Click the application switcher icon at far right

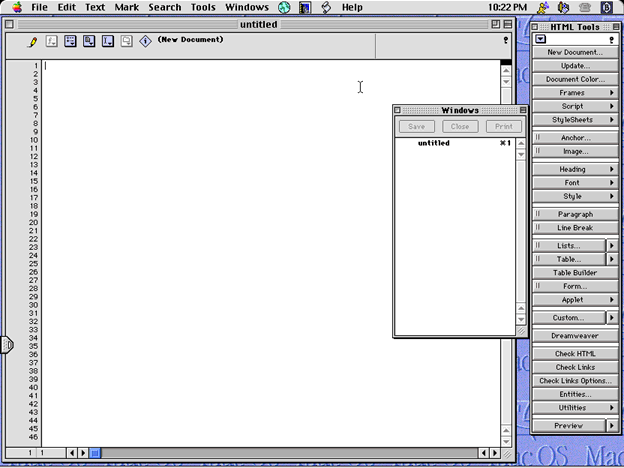coord(606,7)
